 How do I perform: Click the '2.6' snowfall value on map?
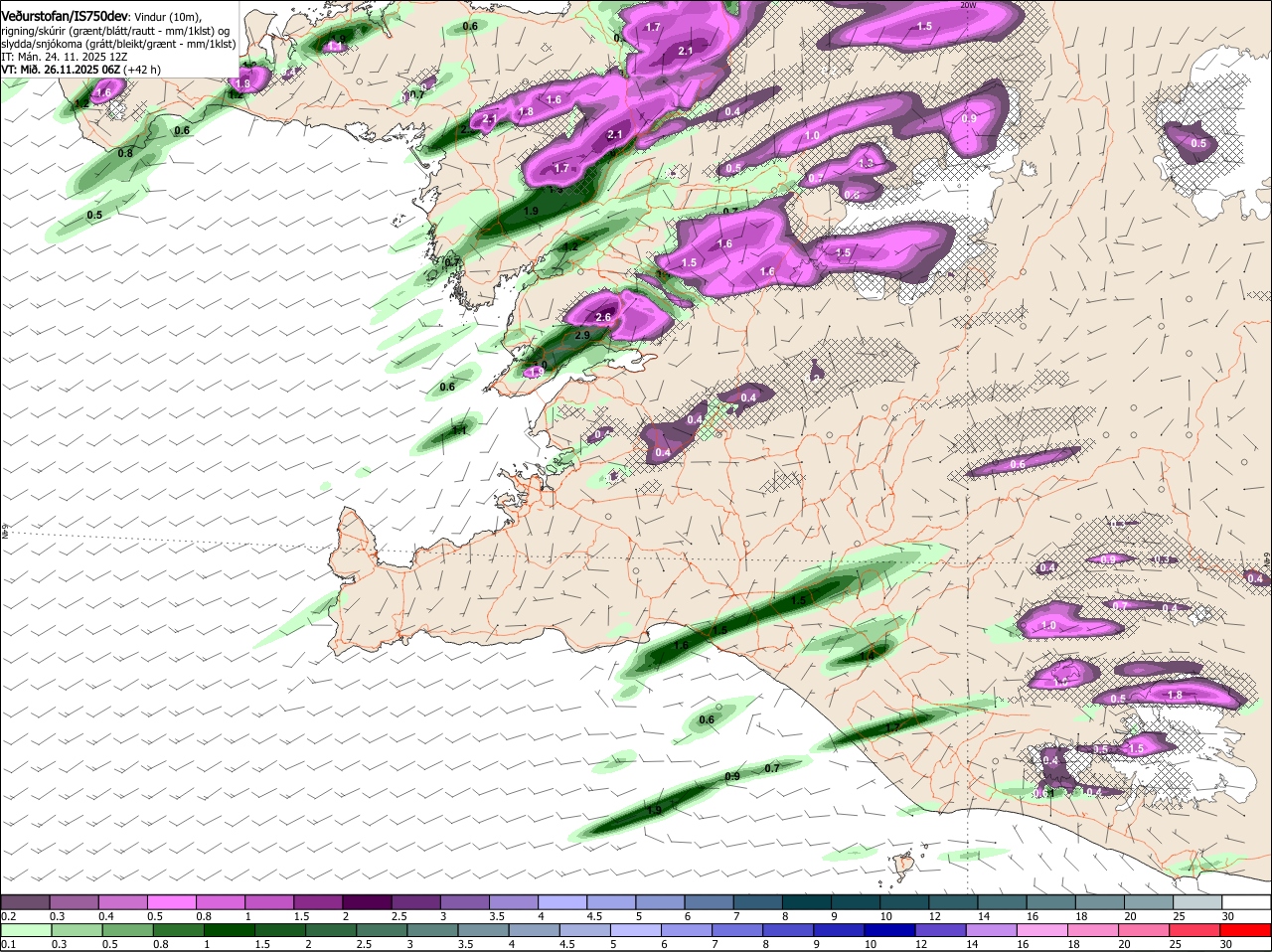(603, 317)
